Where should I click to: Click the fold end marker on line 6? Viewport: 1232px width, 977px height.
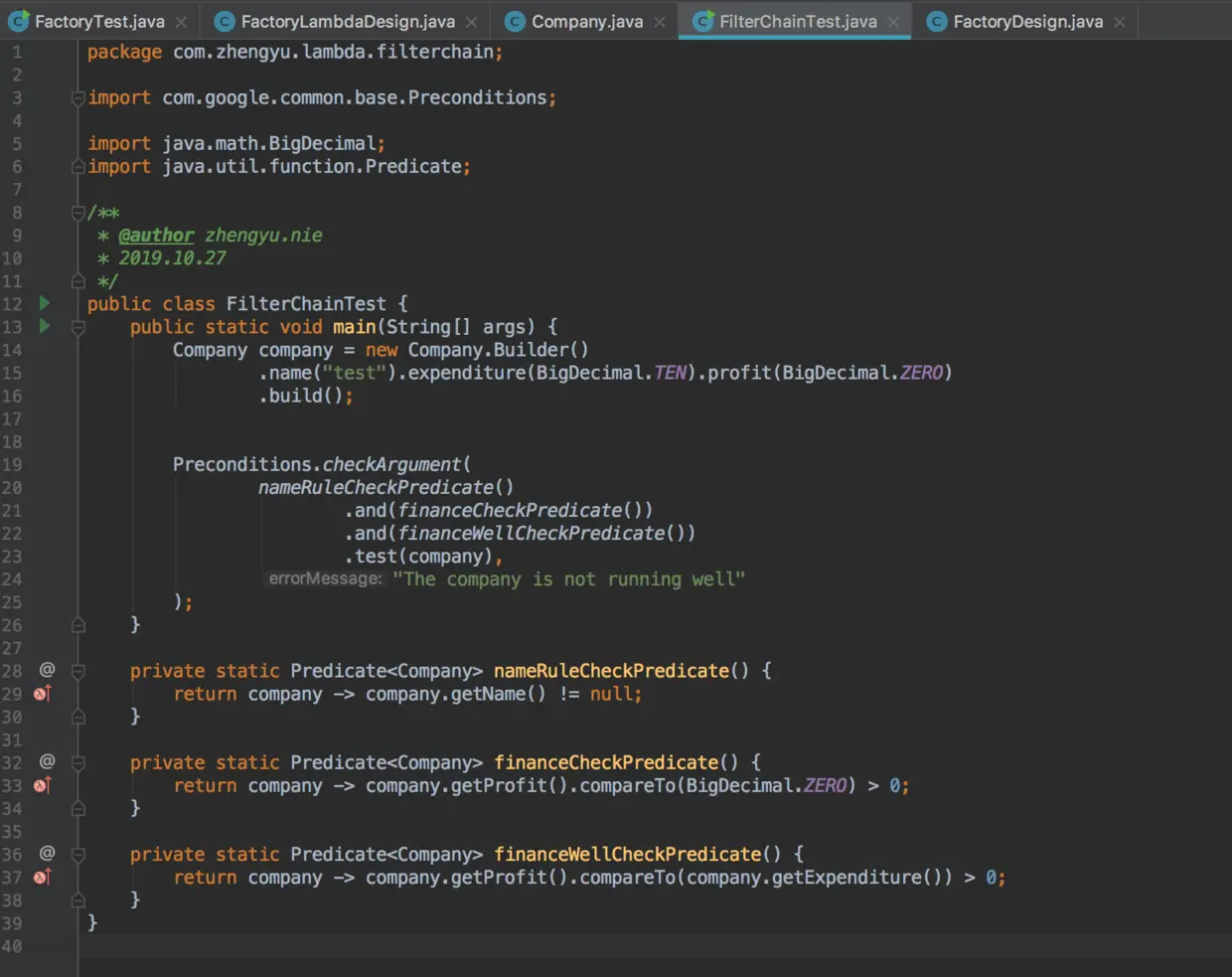77,167
